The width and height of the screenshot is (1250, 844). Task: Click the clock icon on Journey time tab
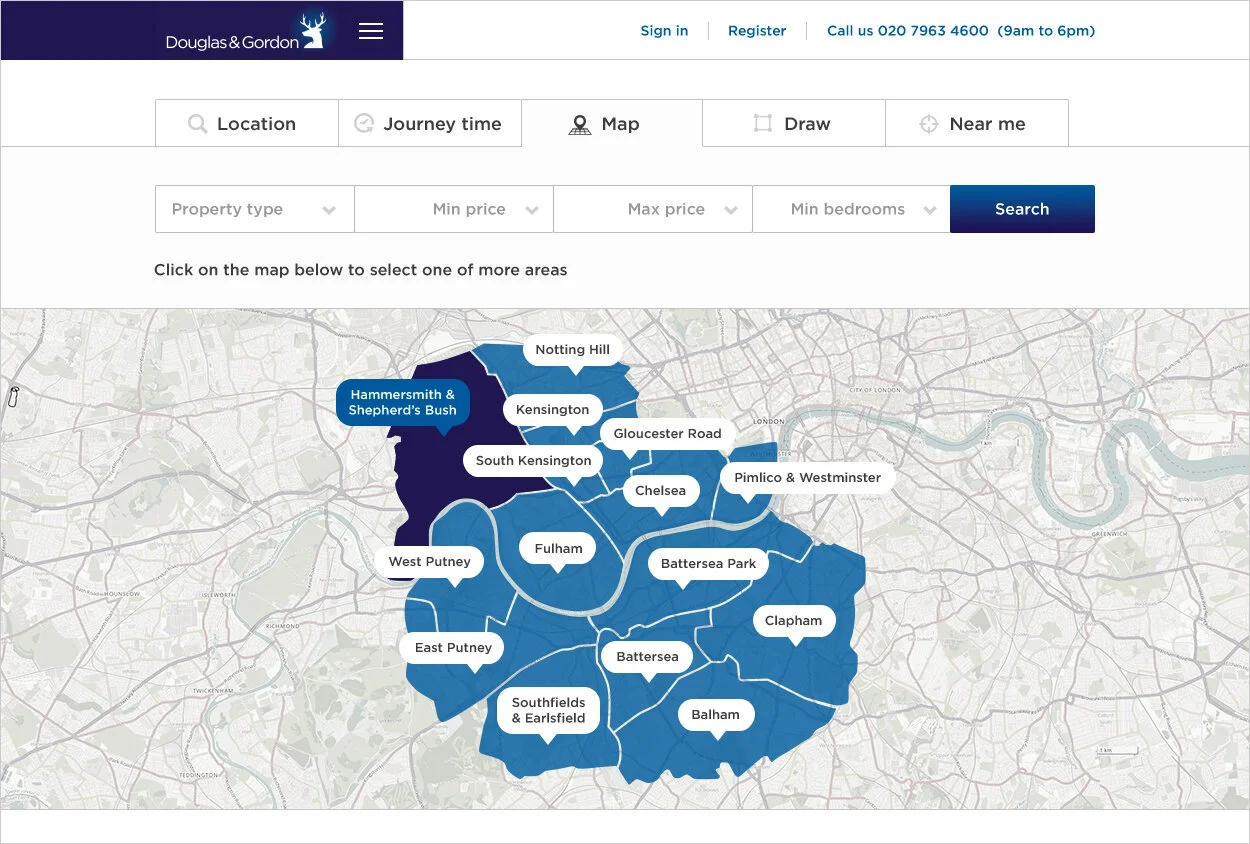coord(364,124)
